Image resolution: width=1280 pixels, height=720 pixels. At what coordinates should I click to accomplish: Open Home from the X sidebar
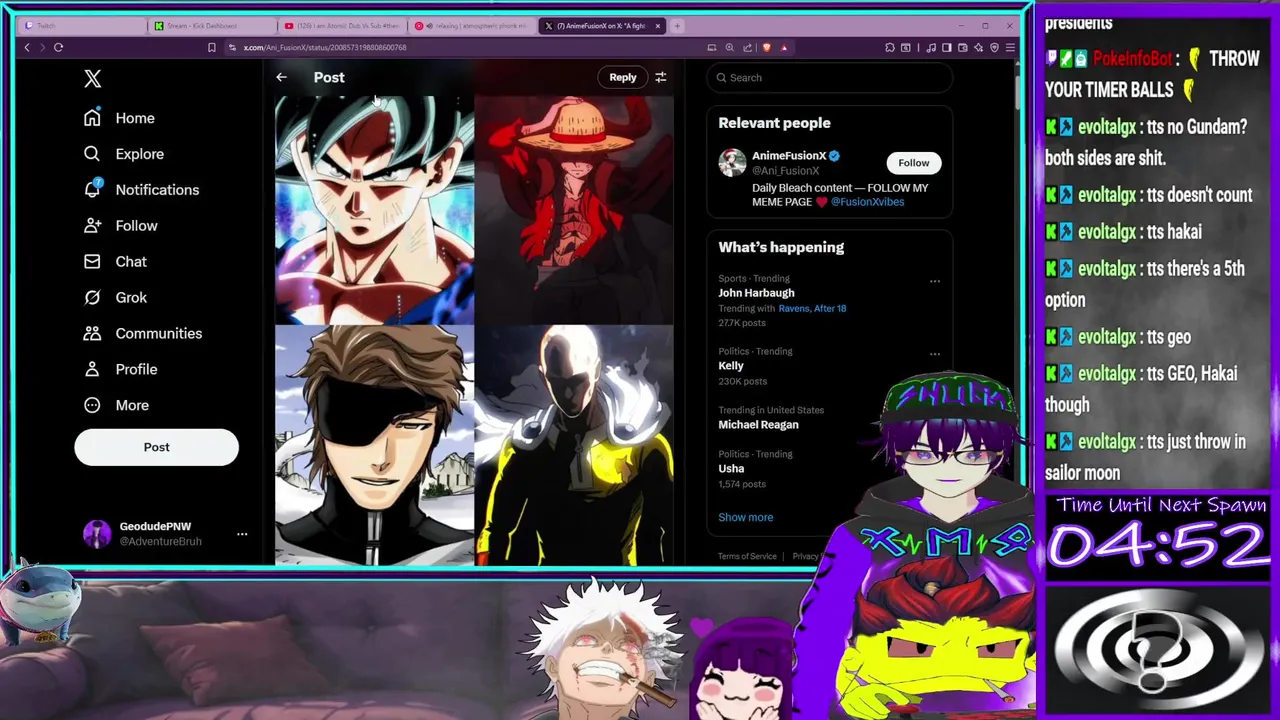[119, 118]
